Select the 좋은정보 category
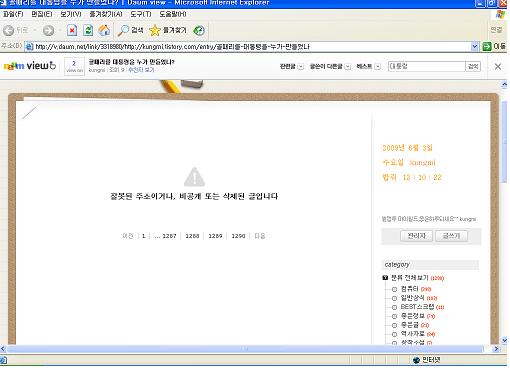The image size is (510, 368). pyautogui.click(x=413, y=316)
